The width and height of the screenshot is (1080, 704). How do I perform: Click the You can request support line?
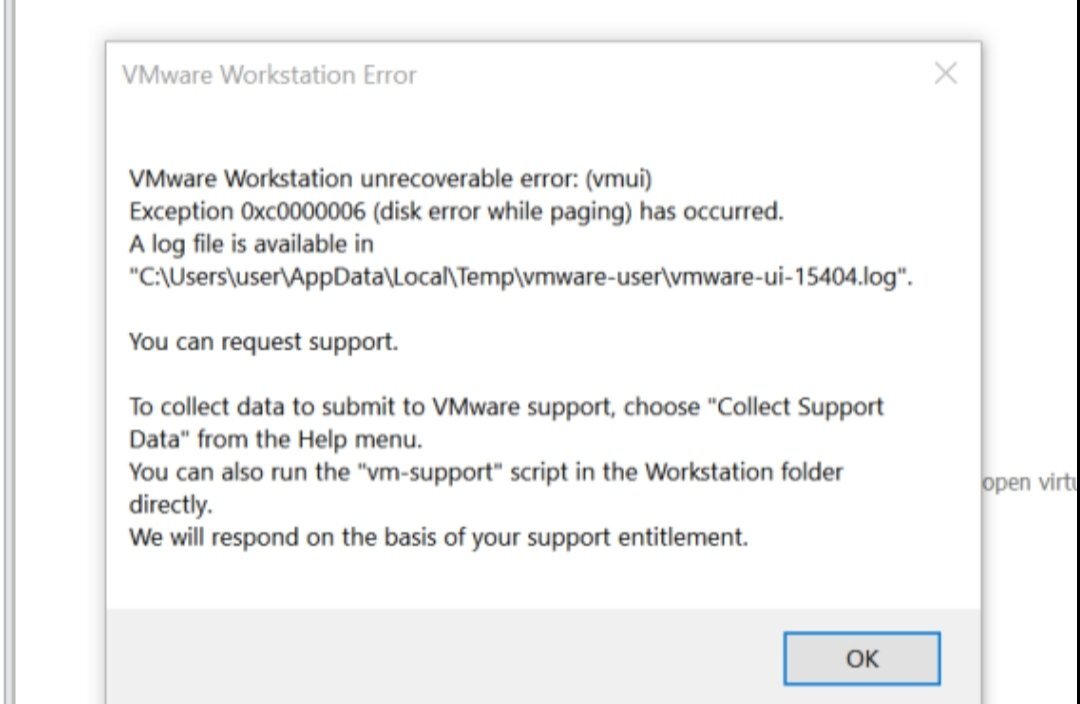coord(263,342)
